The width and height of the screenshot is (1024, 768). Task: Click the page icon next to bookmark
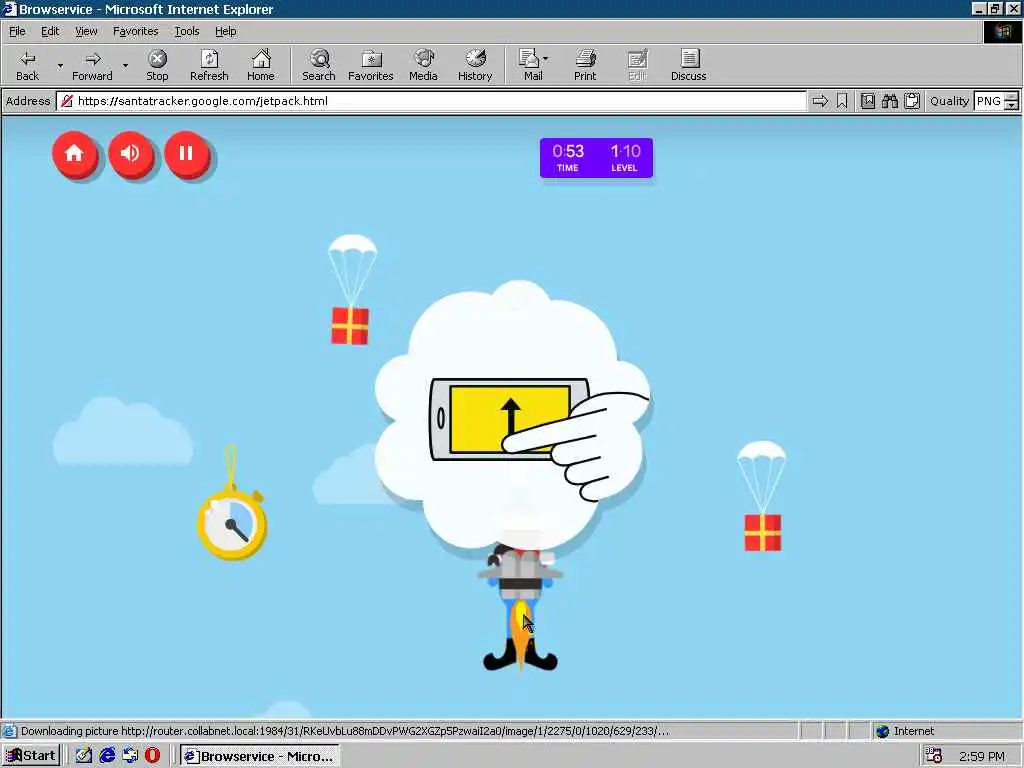(867, 101)
